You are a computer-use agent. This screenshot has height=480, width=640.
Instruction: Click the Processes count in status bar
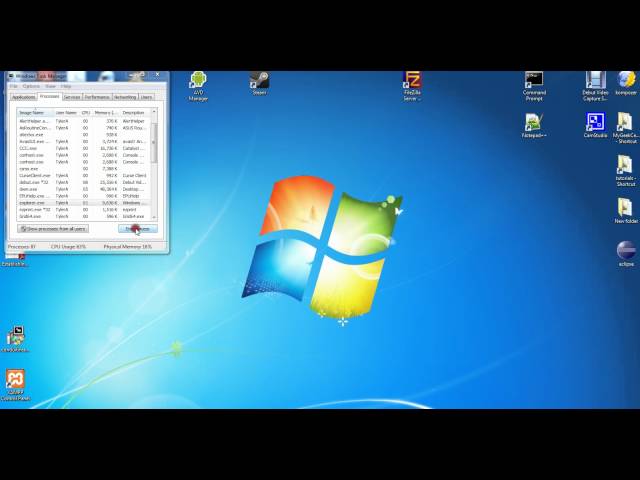point(22,247)
